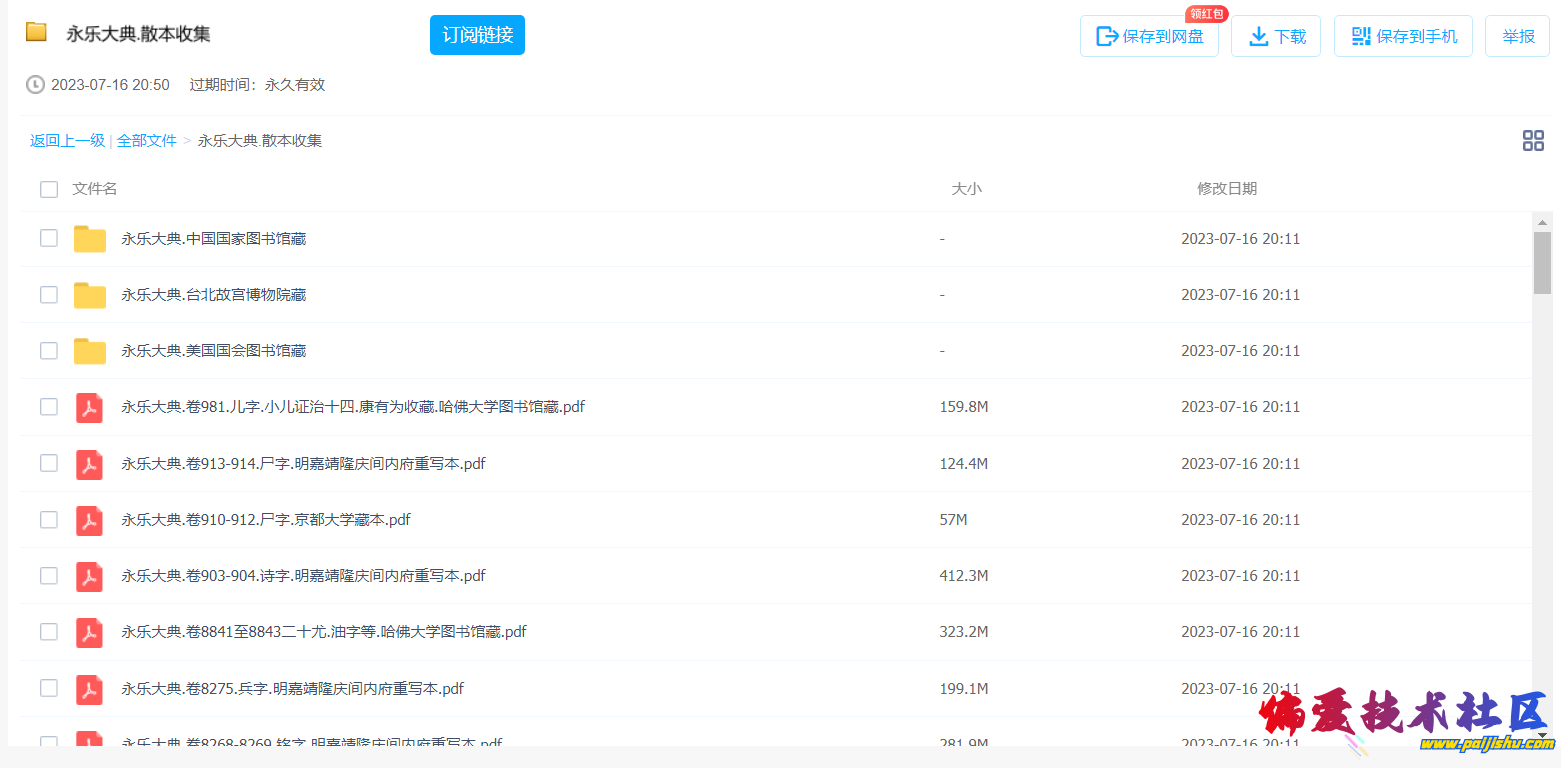Screen dimensions: 1561x768
Task: Open the 永乐大典.中国国家图书馆藏 folder icon
Action: 89,238
